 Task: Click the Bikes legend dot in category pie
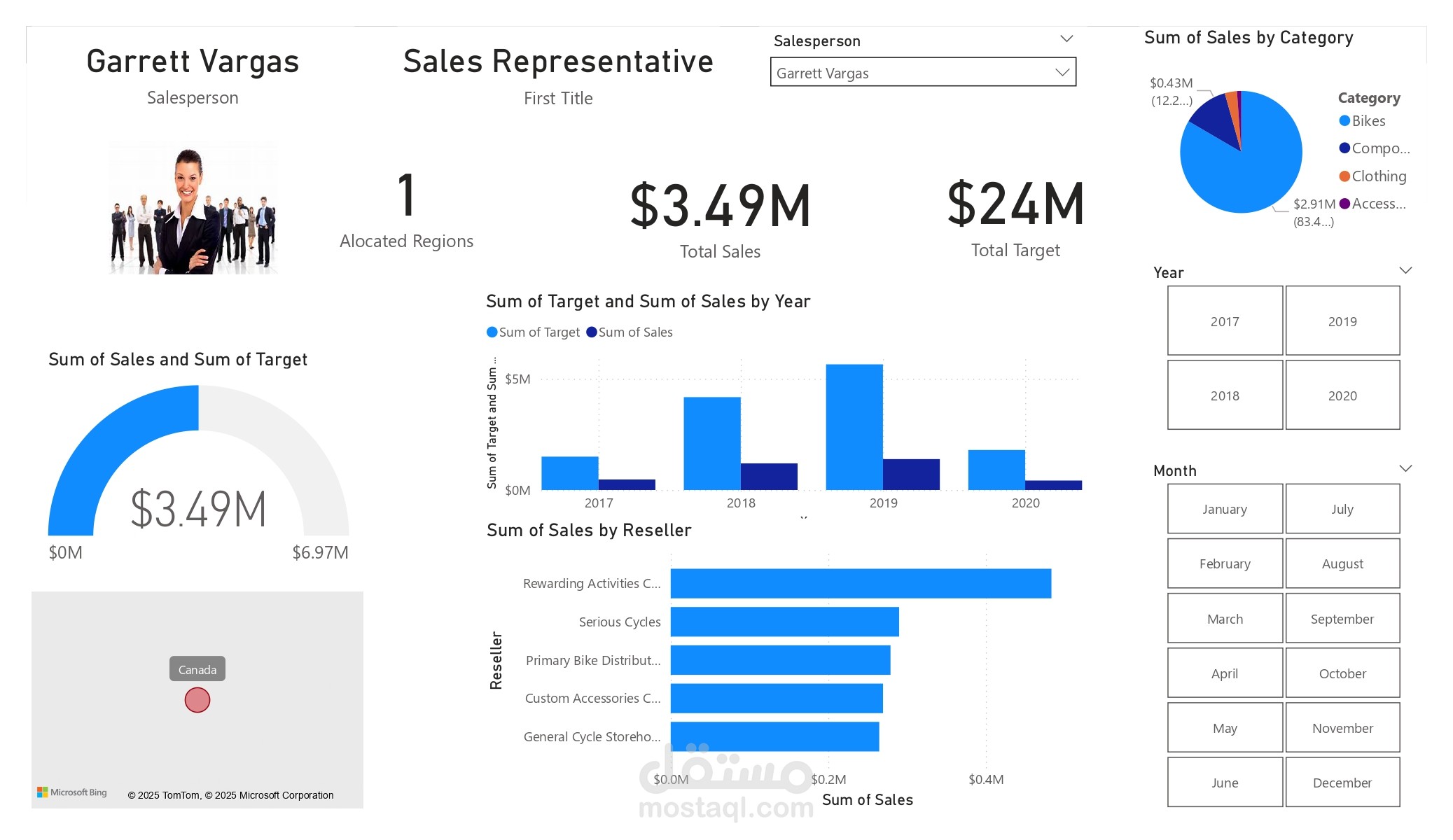tap(1344, 120)
